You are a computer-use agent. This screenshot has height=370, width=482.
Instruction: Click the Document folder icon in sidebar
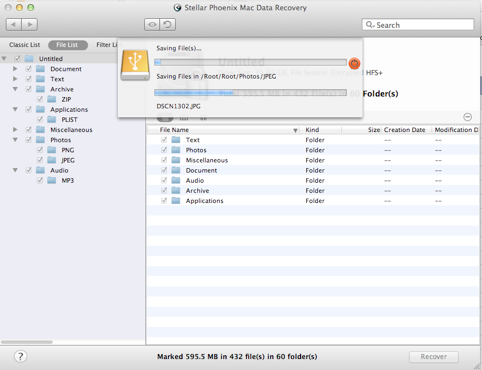pyautogui.click(x=41, y=69)
